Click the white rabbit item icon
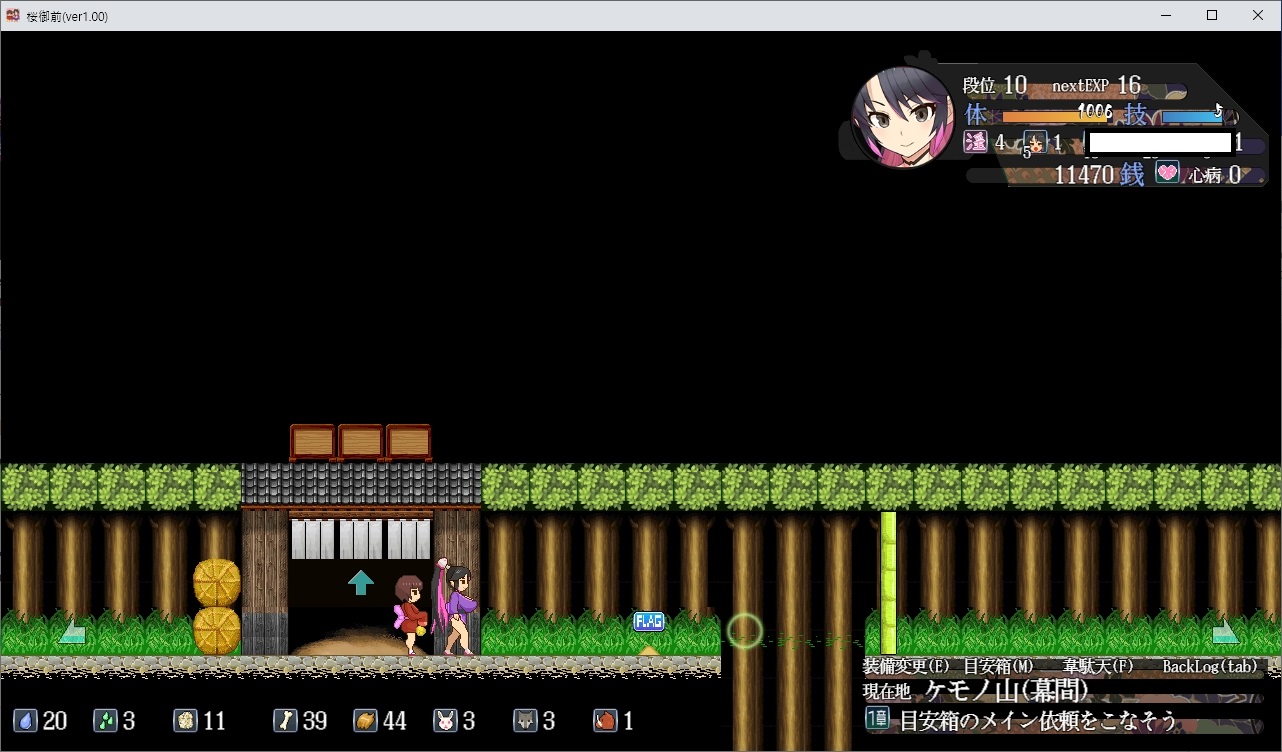This screenshot has width=1282, height=752. pyautogui.click(x=445, y=720)
